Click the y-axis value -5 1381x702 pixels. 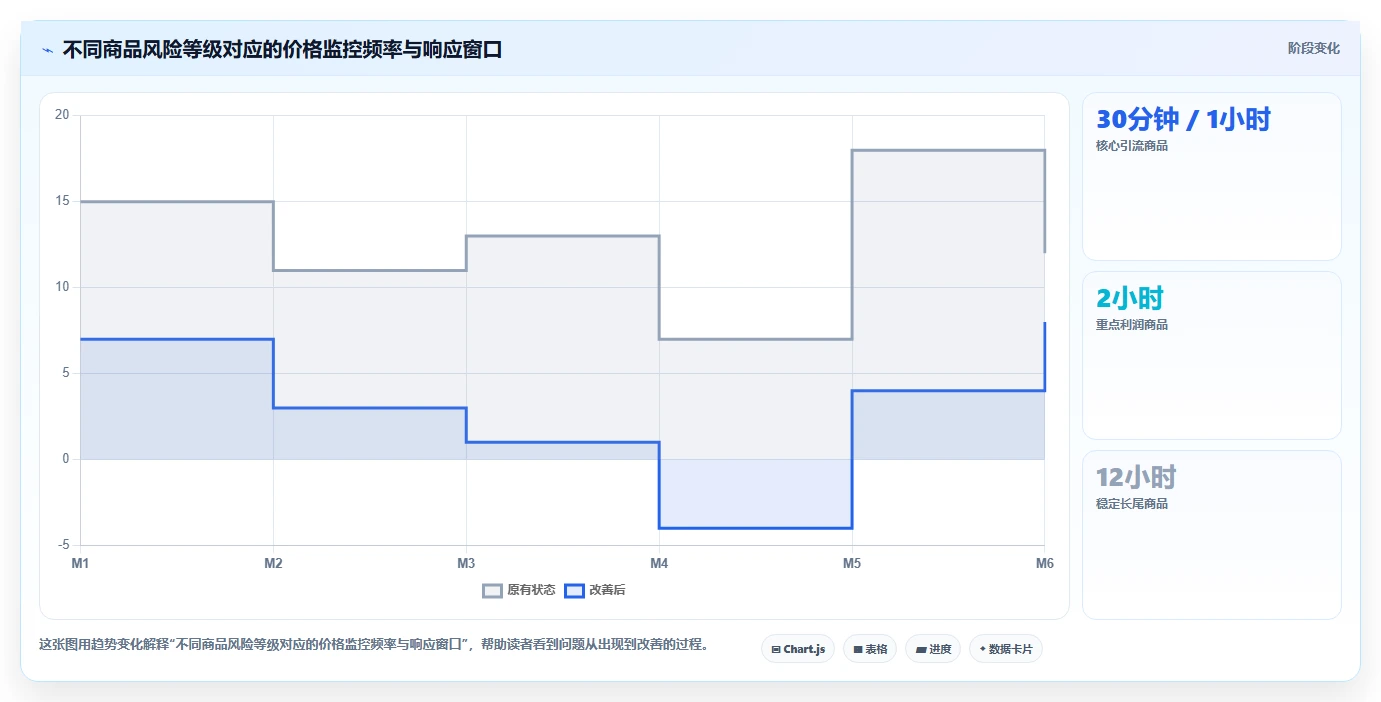(63, 545)
